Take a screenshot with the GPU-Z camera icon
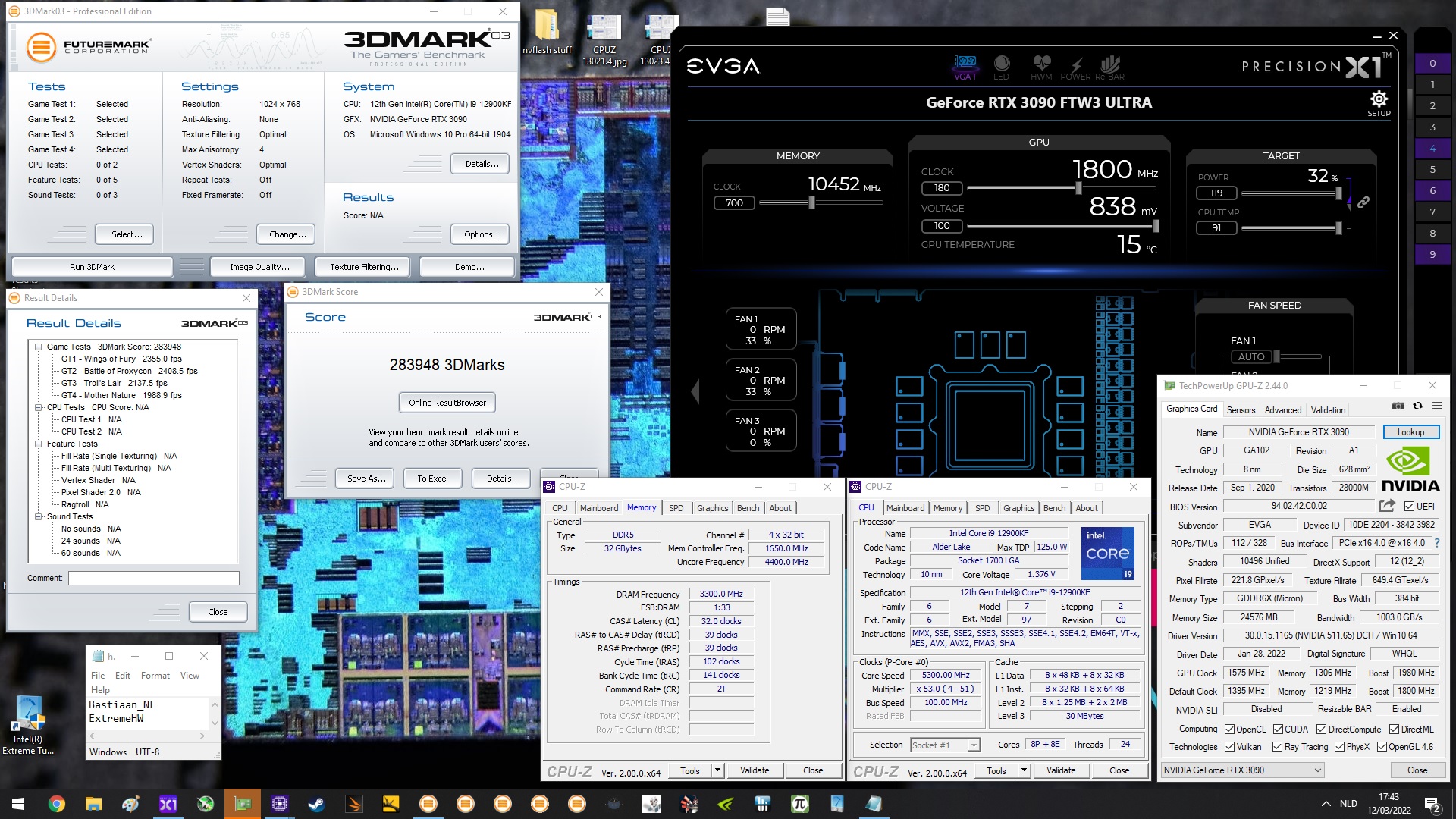Viewport: 1456px width, 819px height. tap(1398, 406)
